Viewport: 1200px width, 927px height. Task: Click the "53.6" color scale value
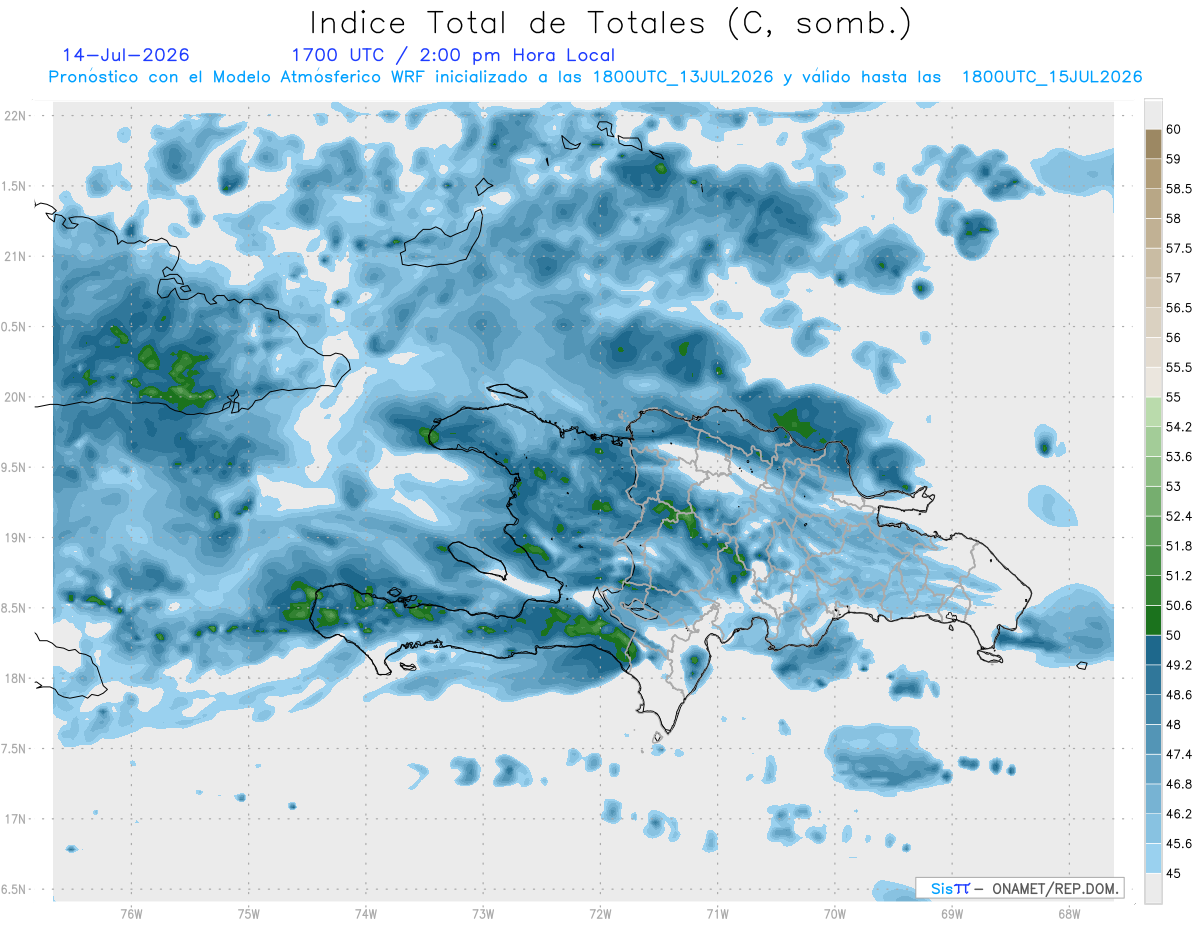coord(1180,456)
